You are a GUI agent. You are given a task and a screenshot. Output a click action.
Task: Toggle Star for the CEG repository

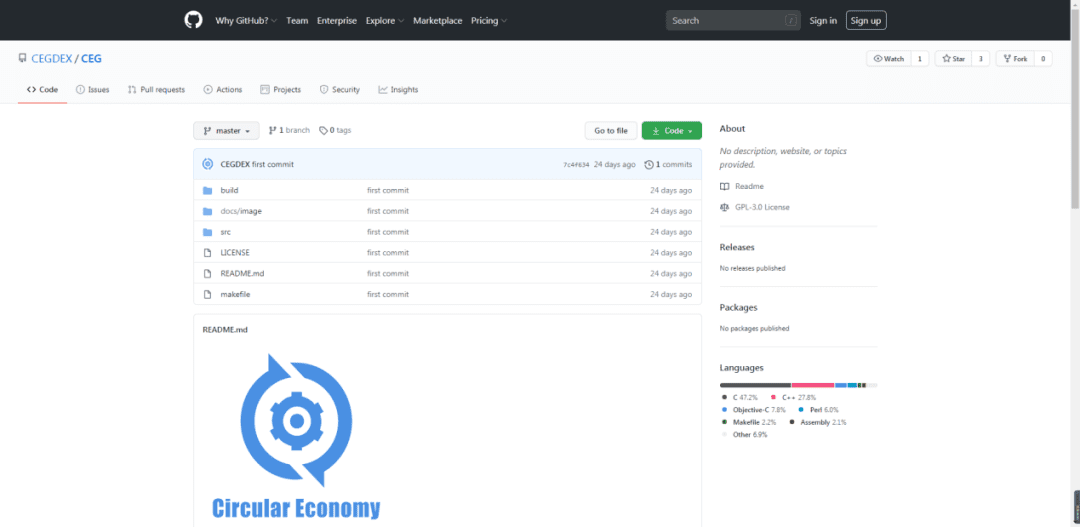[953, 59]
